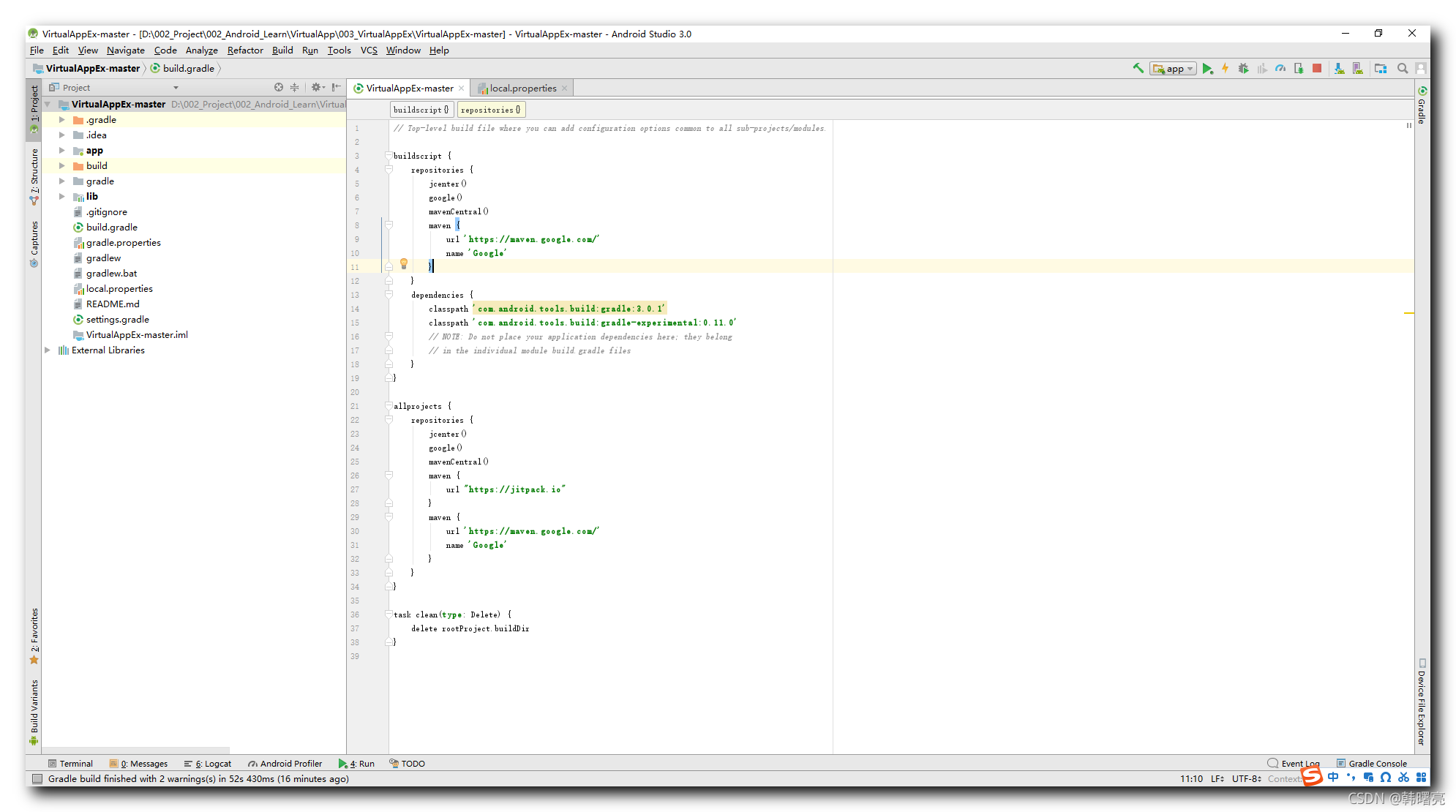Open the Refactor menu
The height and width of the screenshot is (812, 1456).
pos(245,50)
